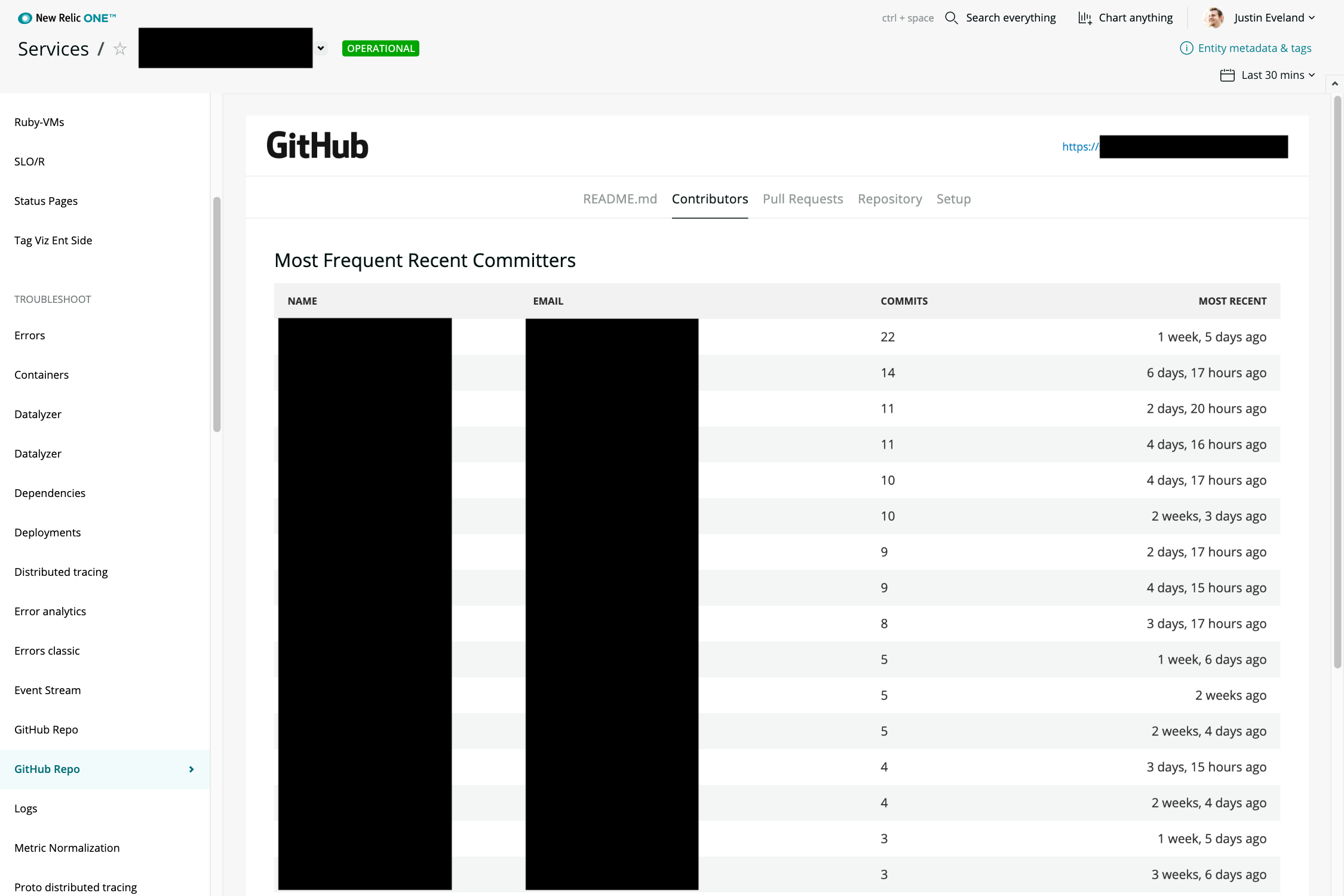Switch to the Pull Requests tab
The height and width of the screenshot is (896, 1344).
point(803,198)
